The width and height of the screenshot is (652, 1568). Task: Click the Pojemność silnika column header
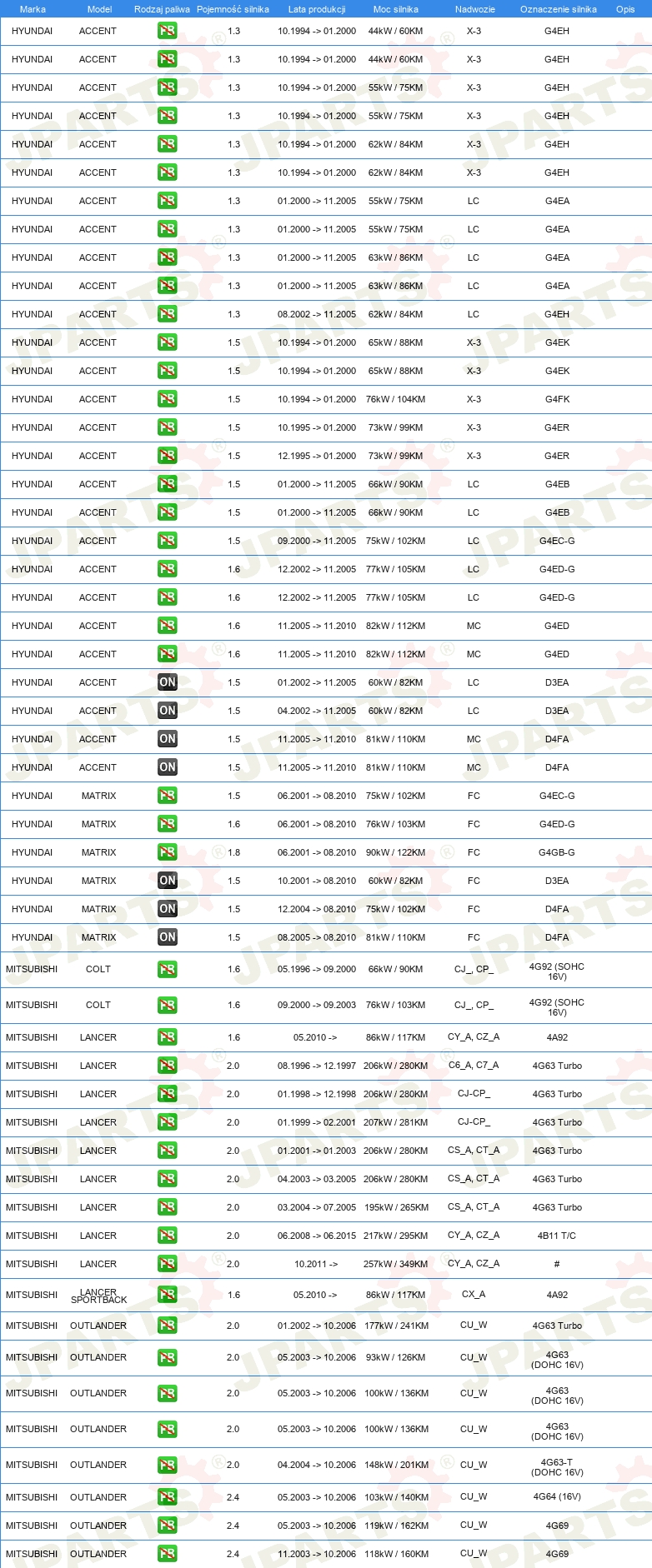233,9
